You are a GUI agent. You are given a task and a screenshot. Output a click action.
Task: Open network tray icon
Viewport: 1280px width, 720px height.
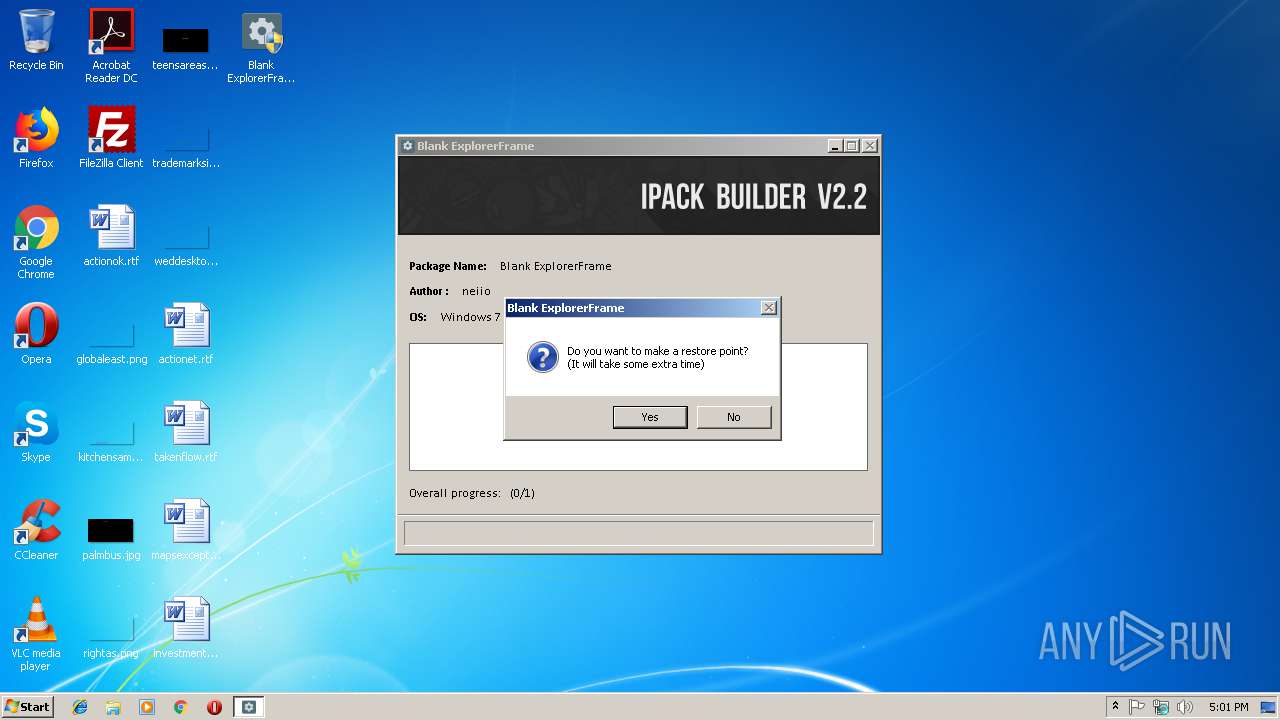tap(1161, 707)
